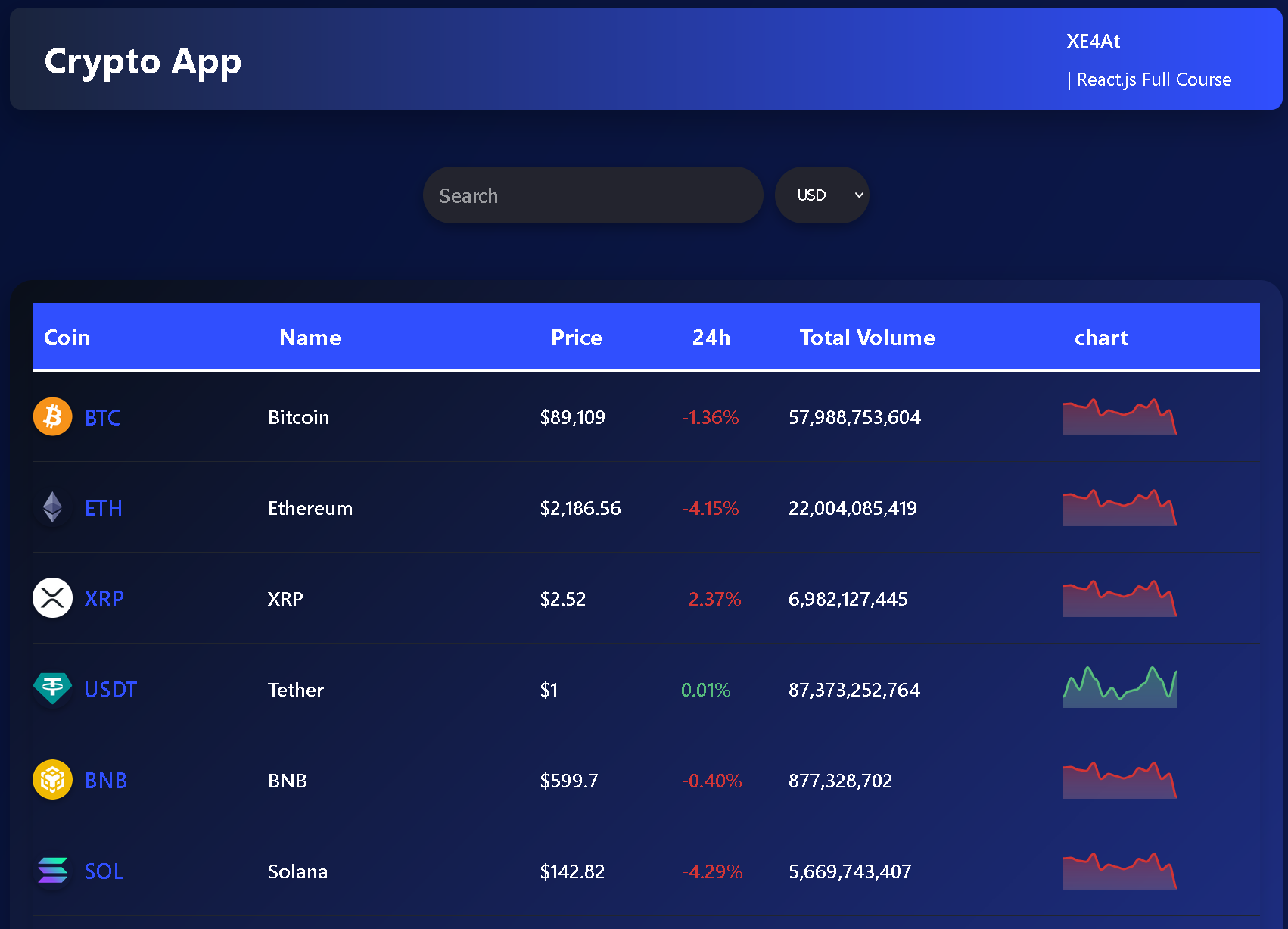This screenshot has width=1288, height=929.
Task: Click the $1 Tether price value
Action: pos(549,690)
